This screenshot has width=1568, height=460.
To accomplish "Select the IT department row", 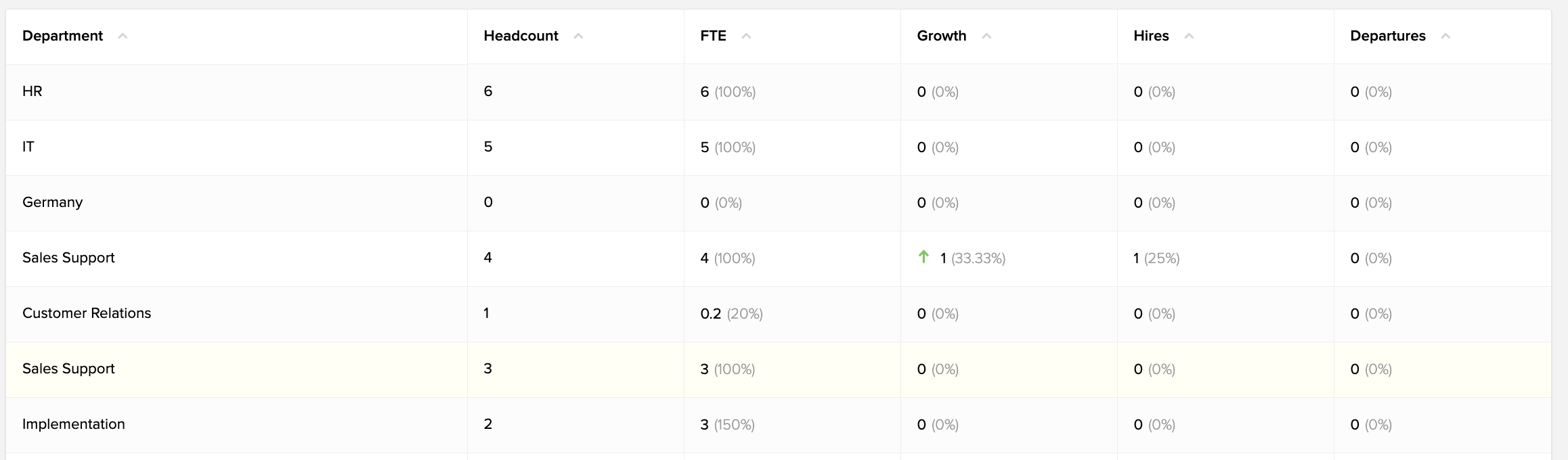I will pyautogui.click(x=779, y=147).
